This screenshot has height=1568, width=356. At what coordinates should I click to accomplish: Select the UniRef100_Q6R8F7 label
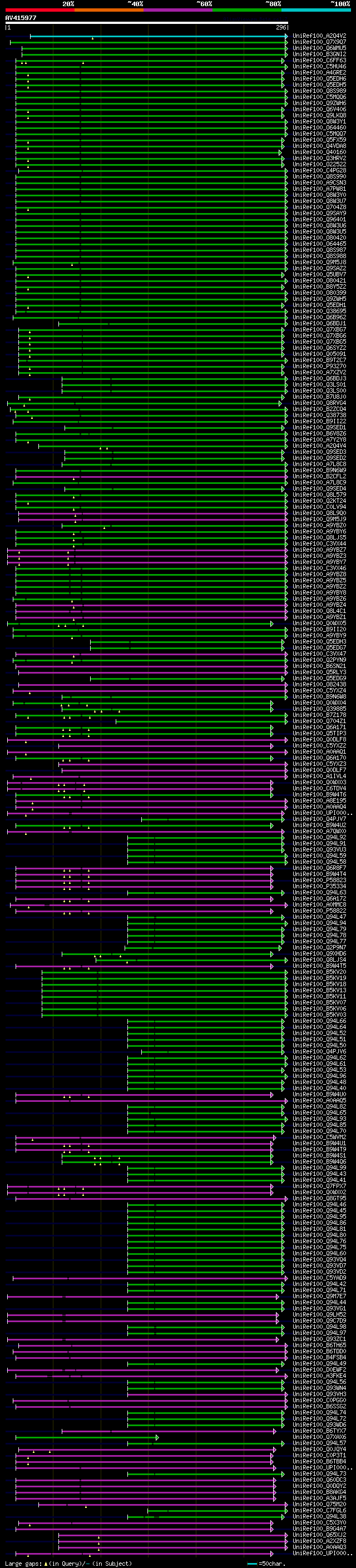tap(319, 868)
